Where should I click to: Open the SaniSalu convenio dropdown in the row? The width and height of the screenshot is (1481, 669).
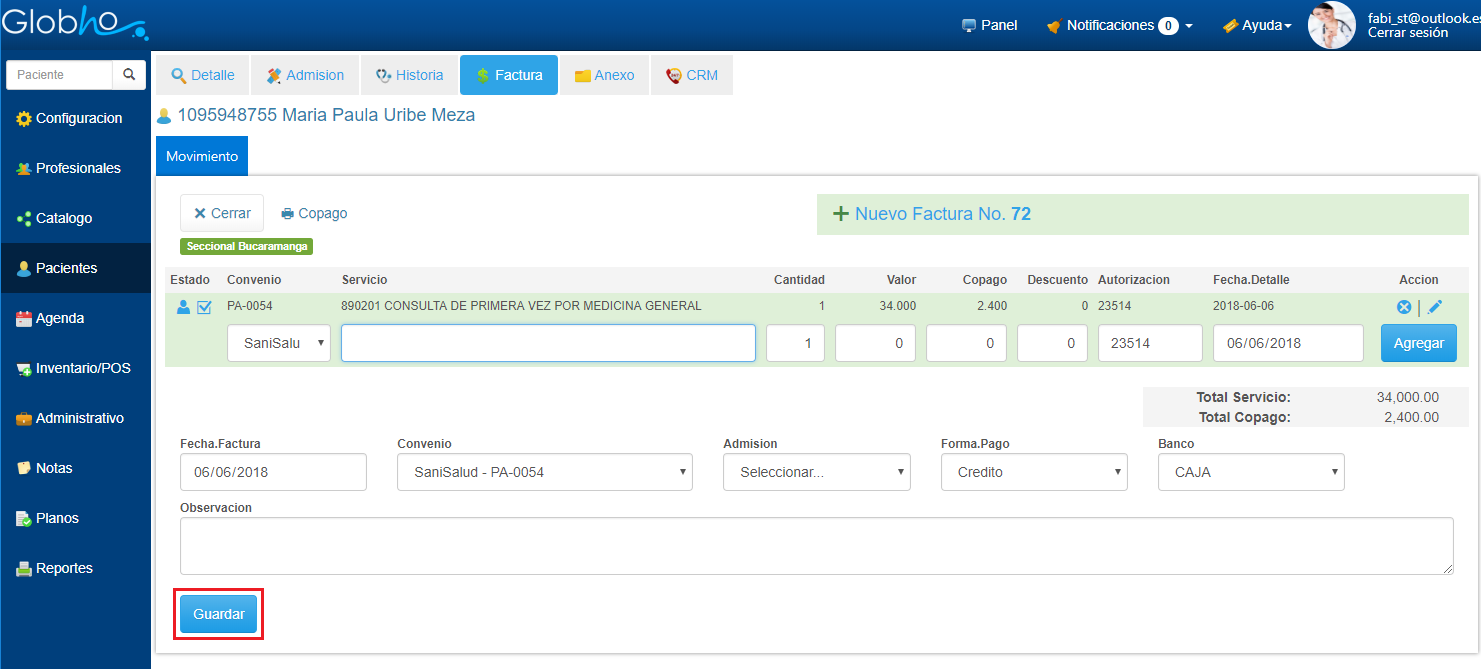278,343
